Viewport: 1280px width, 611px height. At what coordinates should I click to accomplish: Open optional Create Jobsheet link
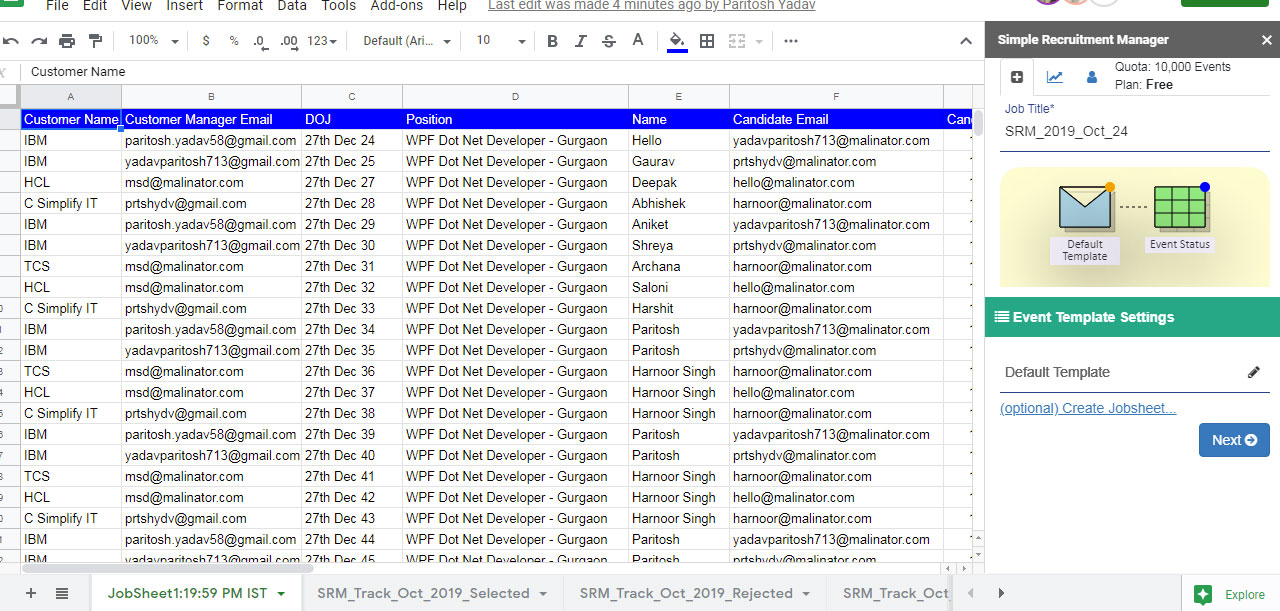click(x=1088, y=408)
